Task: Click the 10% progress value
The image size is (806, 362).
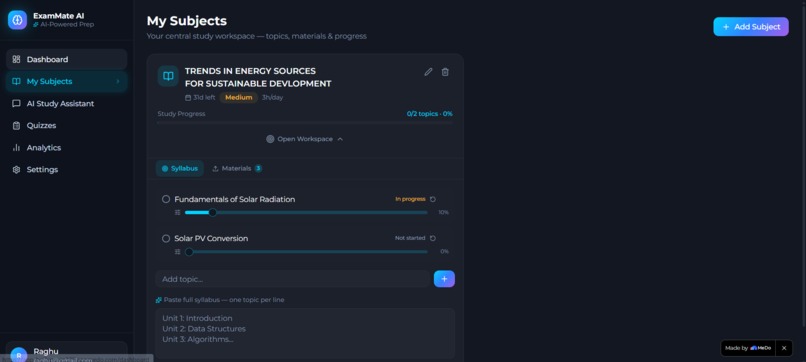Action: pos(443,212)
